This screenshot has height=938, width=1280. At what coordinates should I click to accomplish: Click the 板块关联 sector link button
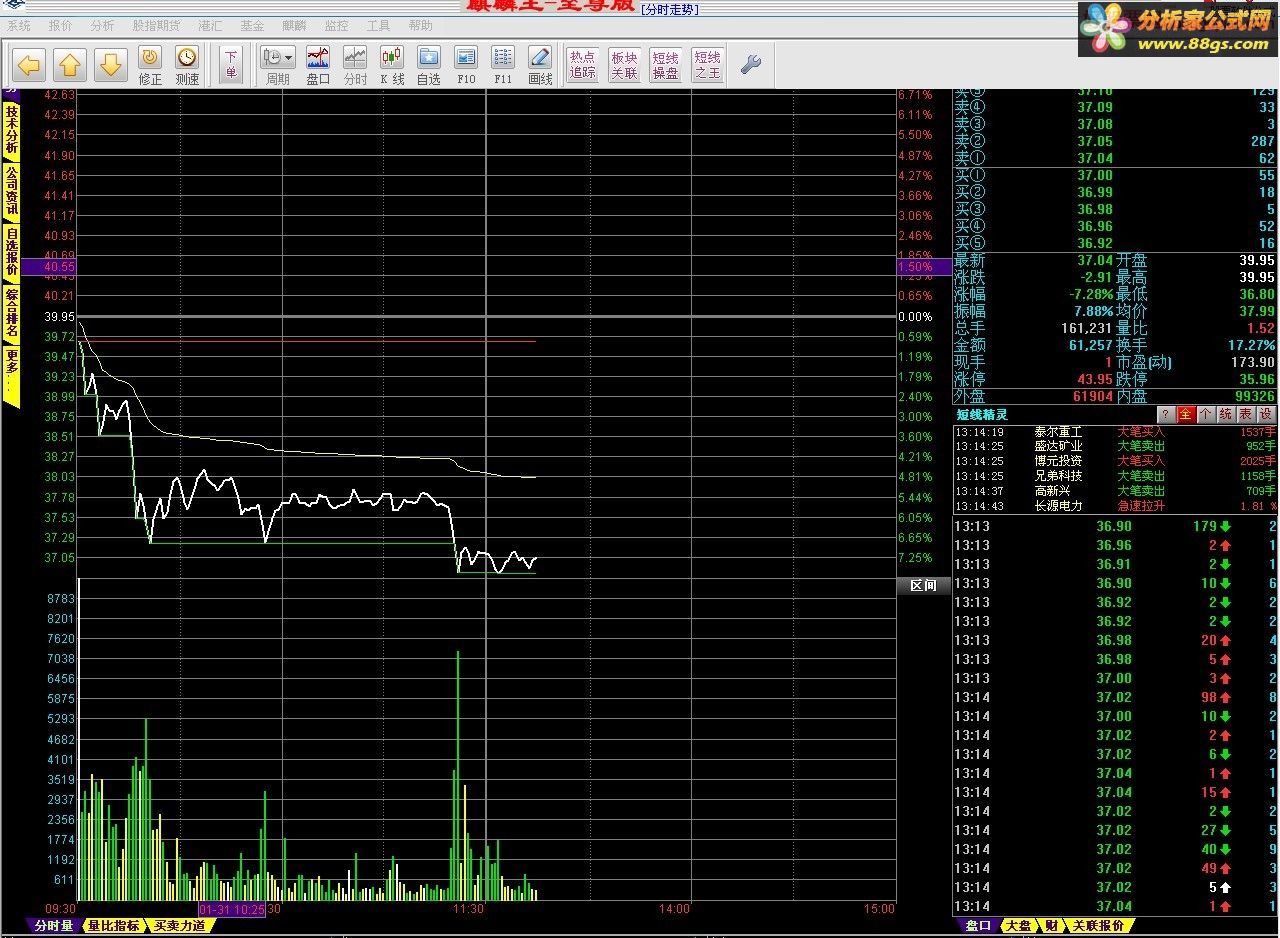click(x=624, y=65)
